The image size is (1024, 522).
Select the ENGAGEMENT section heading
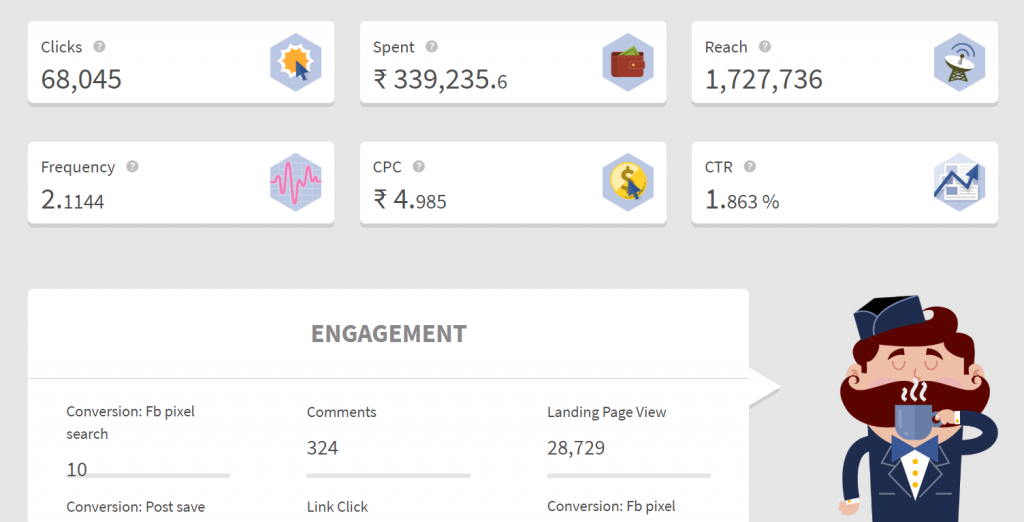point(389,334)
